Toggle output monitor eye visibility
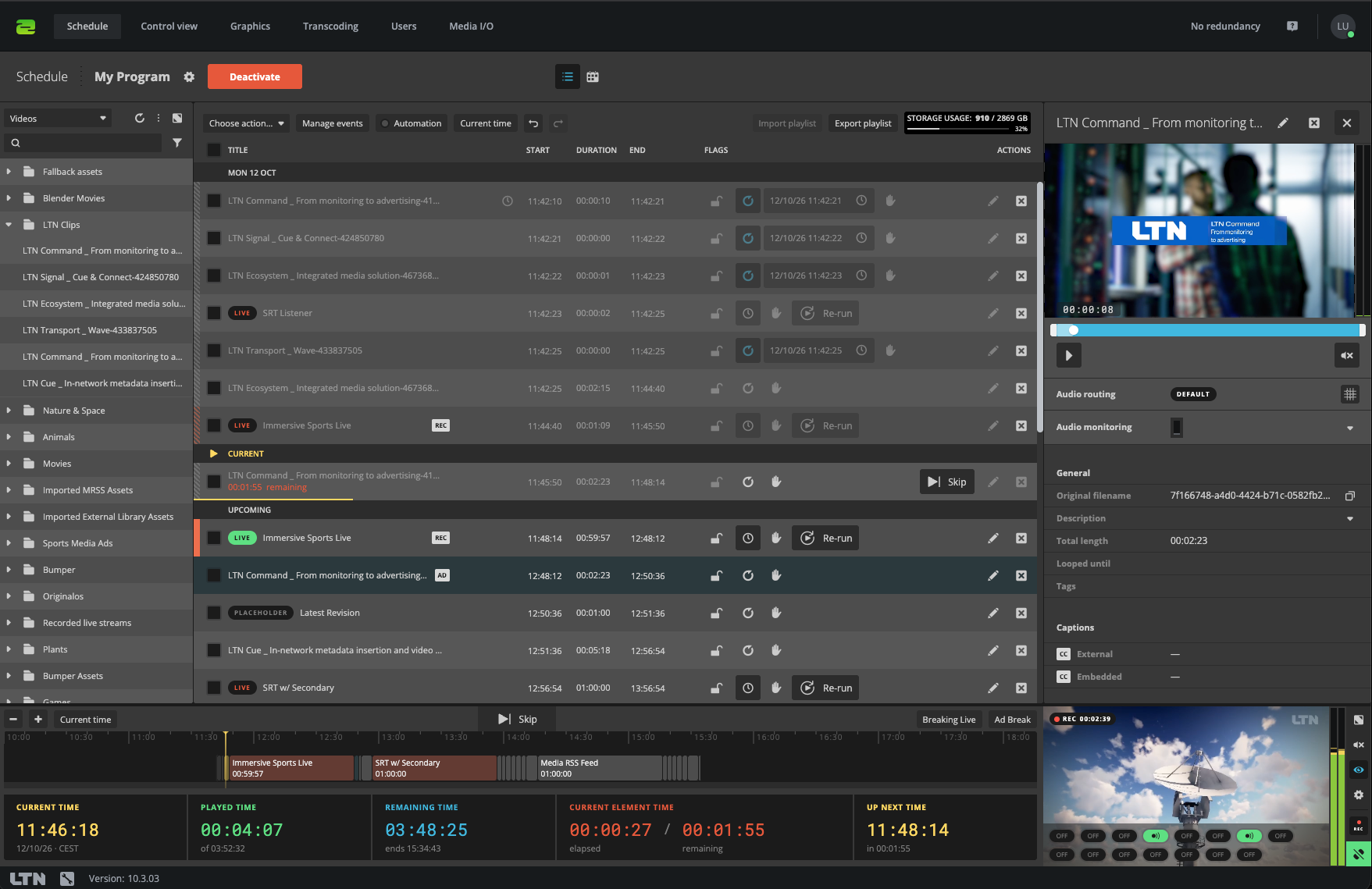 (x=1359, y=770)
